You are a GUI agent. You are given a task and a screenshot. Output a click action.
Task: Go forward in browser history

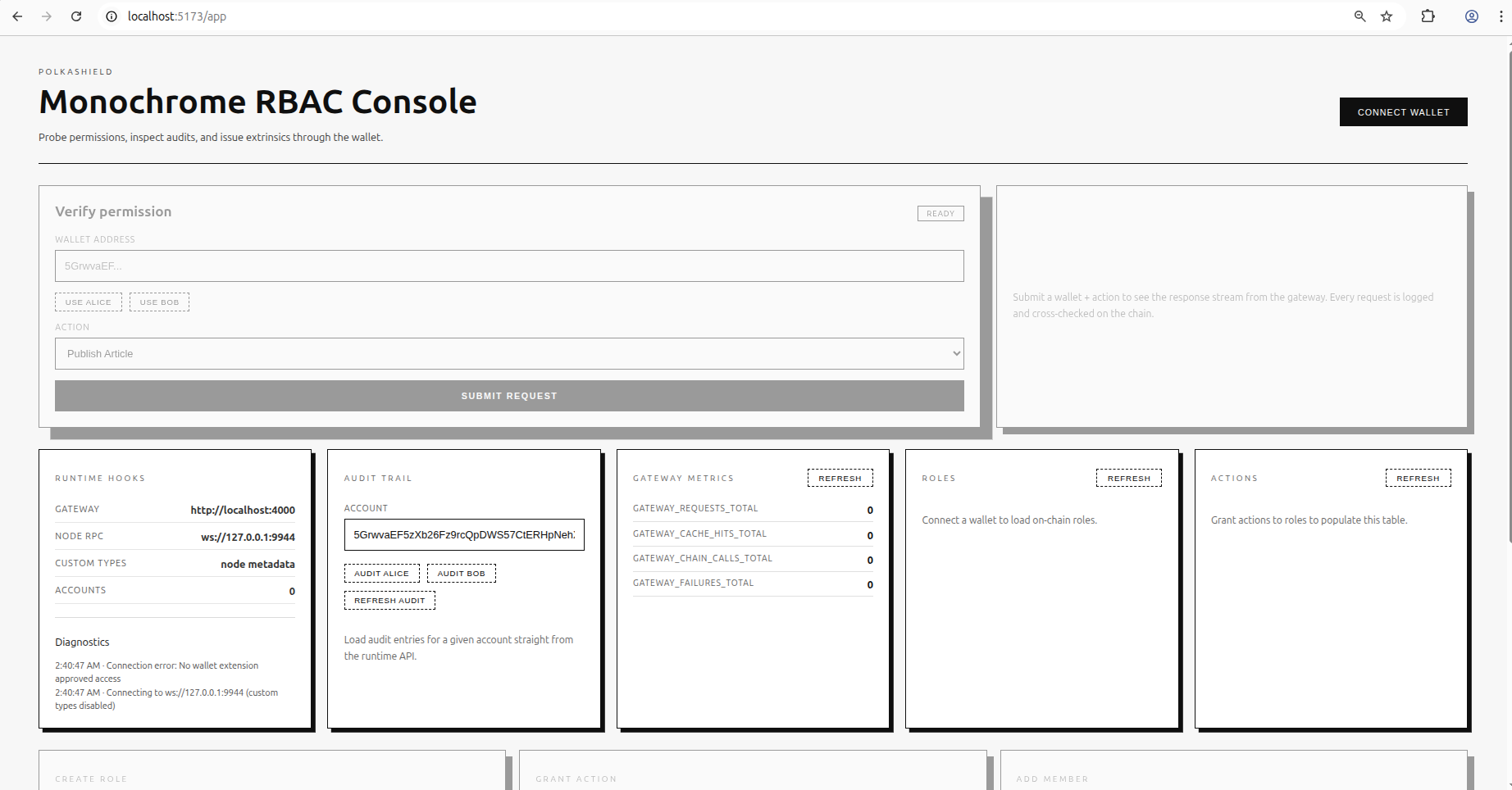point(47,16)
